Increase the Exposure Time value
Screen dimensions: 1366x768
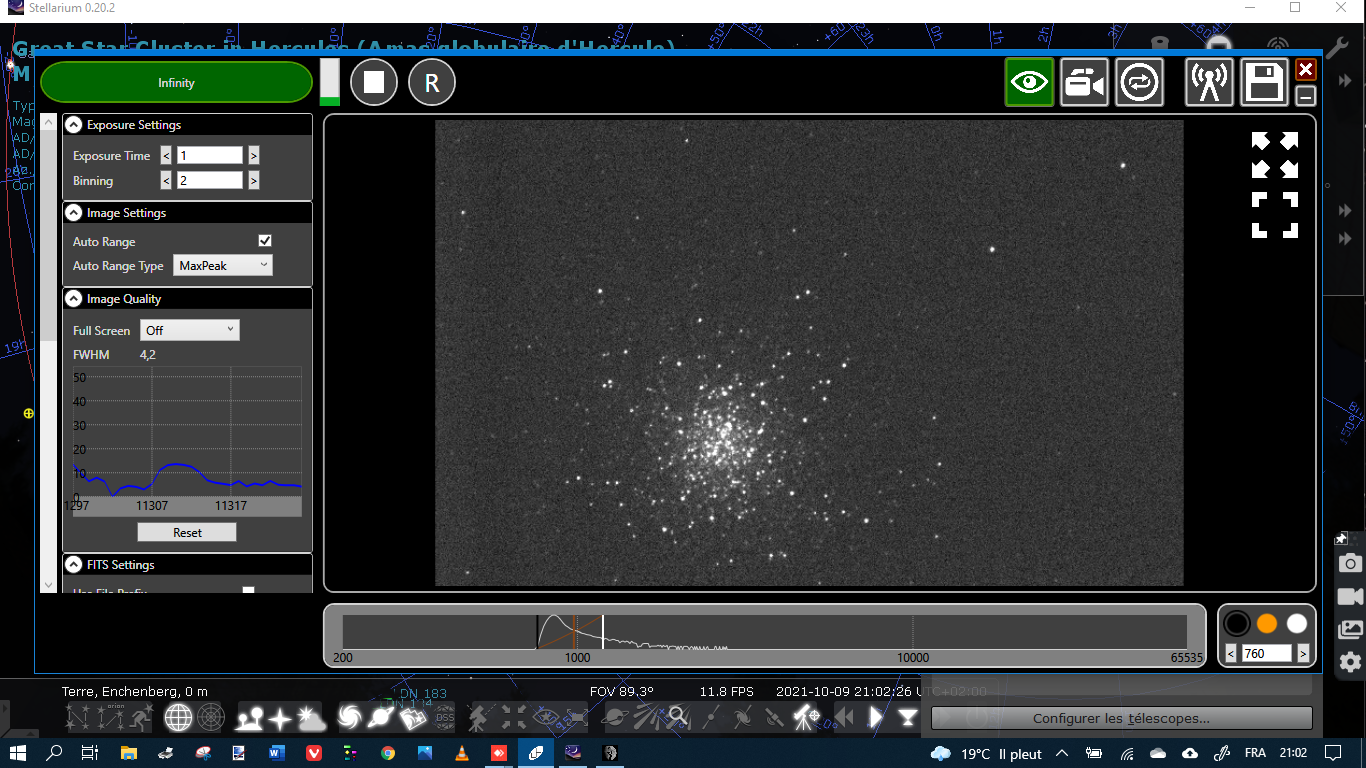(x=254, y=155)
